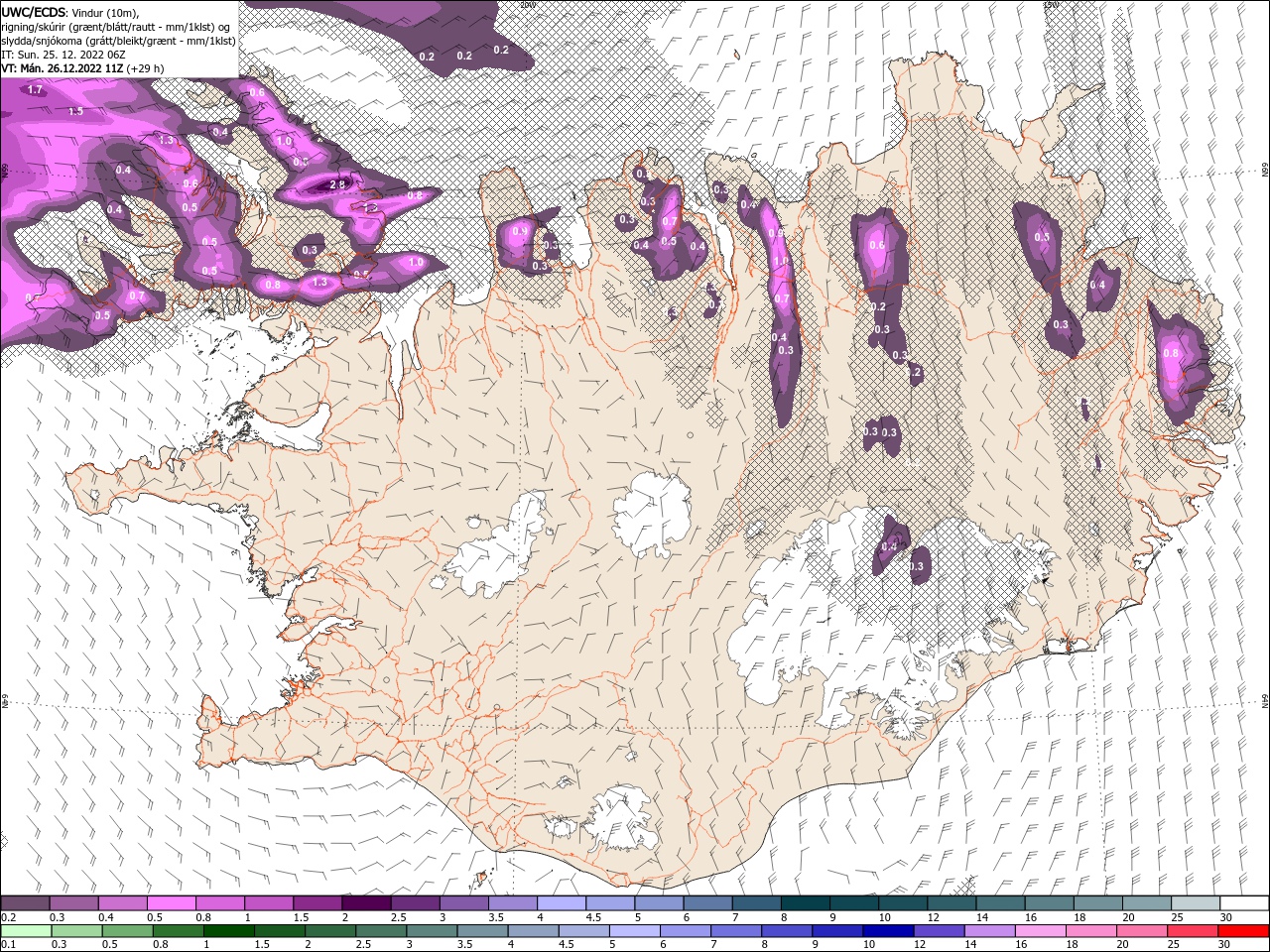Click the 'rigning/skúrir' legend description line

[115, 27]
